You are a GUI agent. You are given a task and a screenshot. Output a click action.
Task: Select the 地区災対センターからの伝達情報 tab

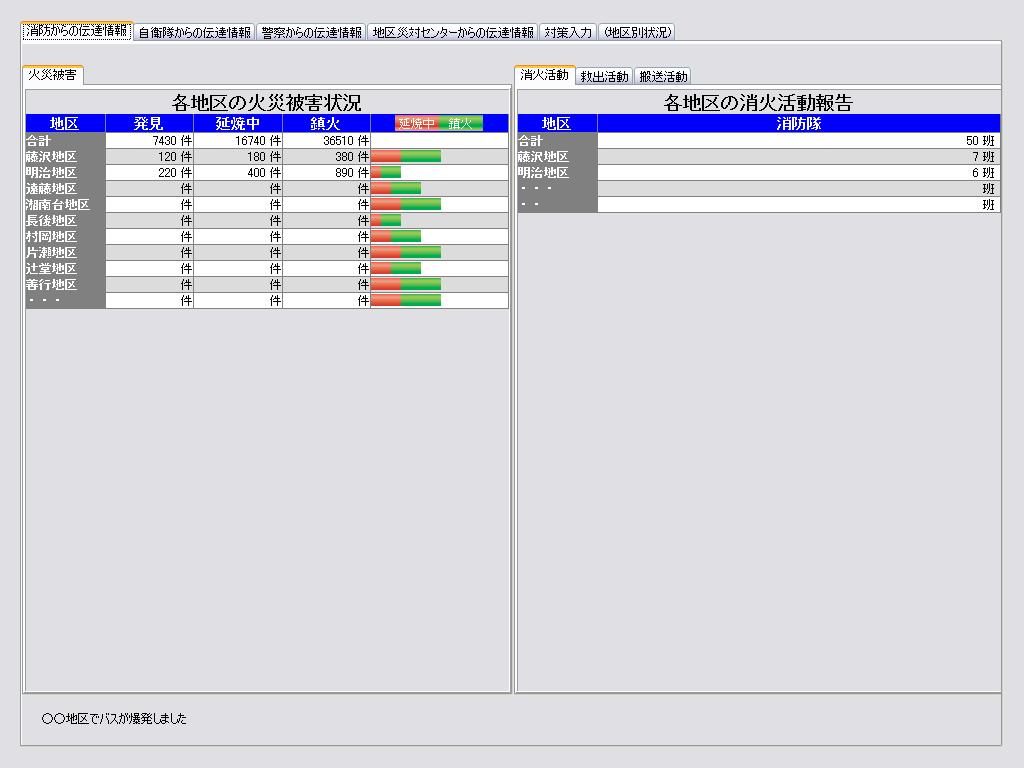pyautogui.click(x=452, y=32)
